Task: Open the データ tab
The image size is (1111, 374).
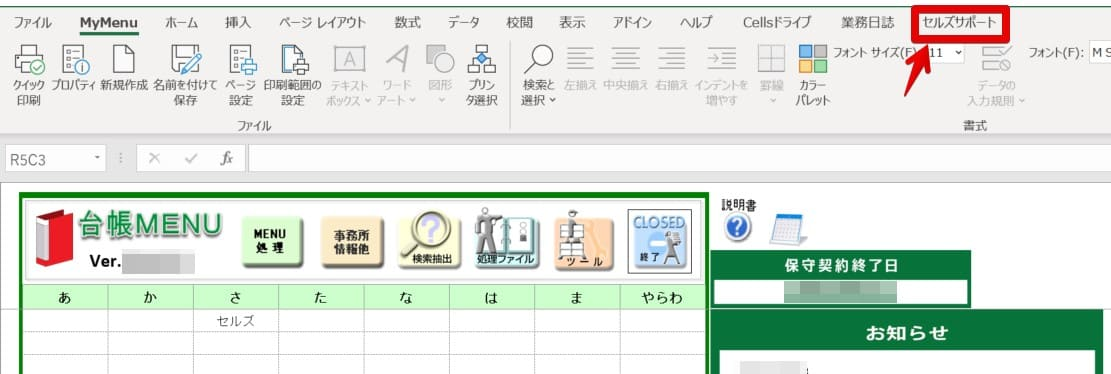Action: tap(463, 23)
